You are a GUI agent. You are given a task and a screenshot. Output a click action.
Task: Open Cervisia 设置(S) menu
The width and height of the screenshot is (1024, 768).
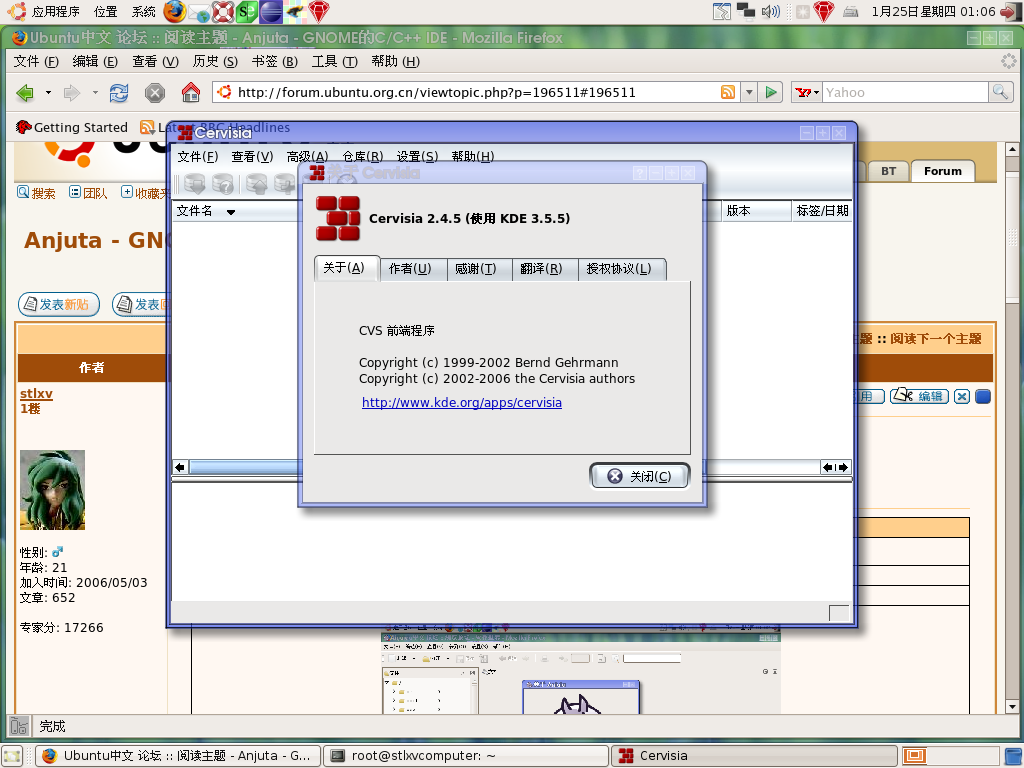click(417, 157)
